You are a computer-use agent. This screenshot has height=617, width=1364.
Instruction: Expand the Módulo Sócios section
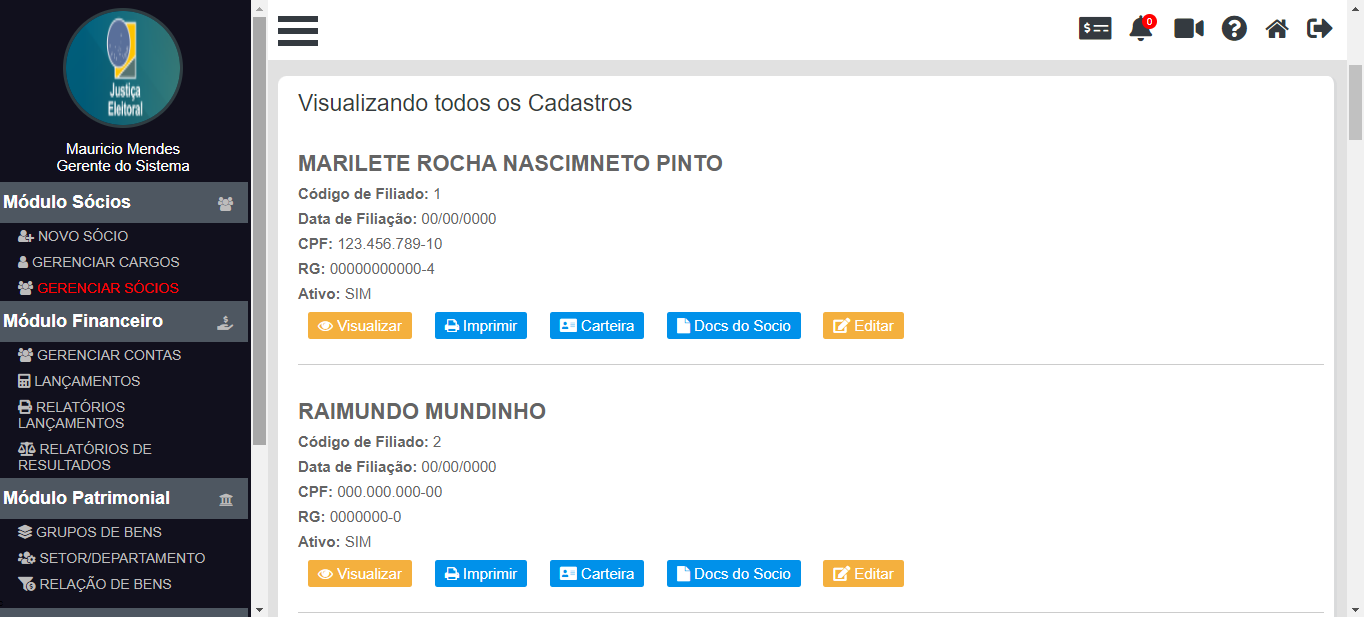pos(124,202)
